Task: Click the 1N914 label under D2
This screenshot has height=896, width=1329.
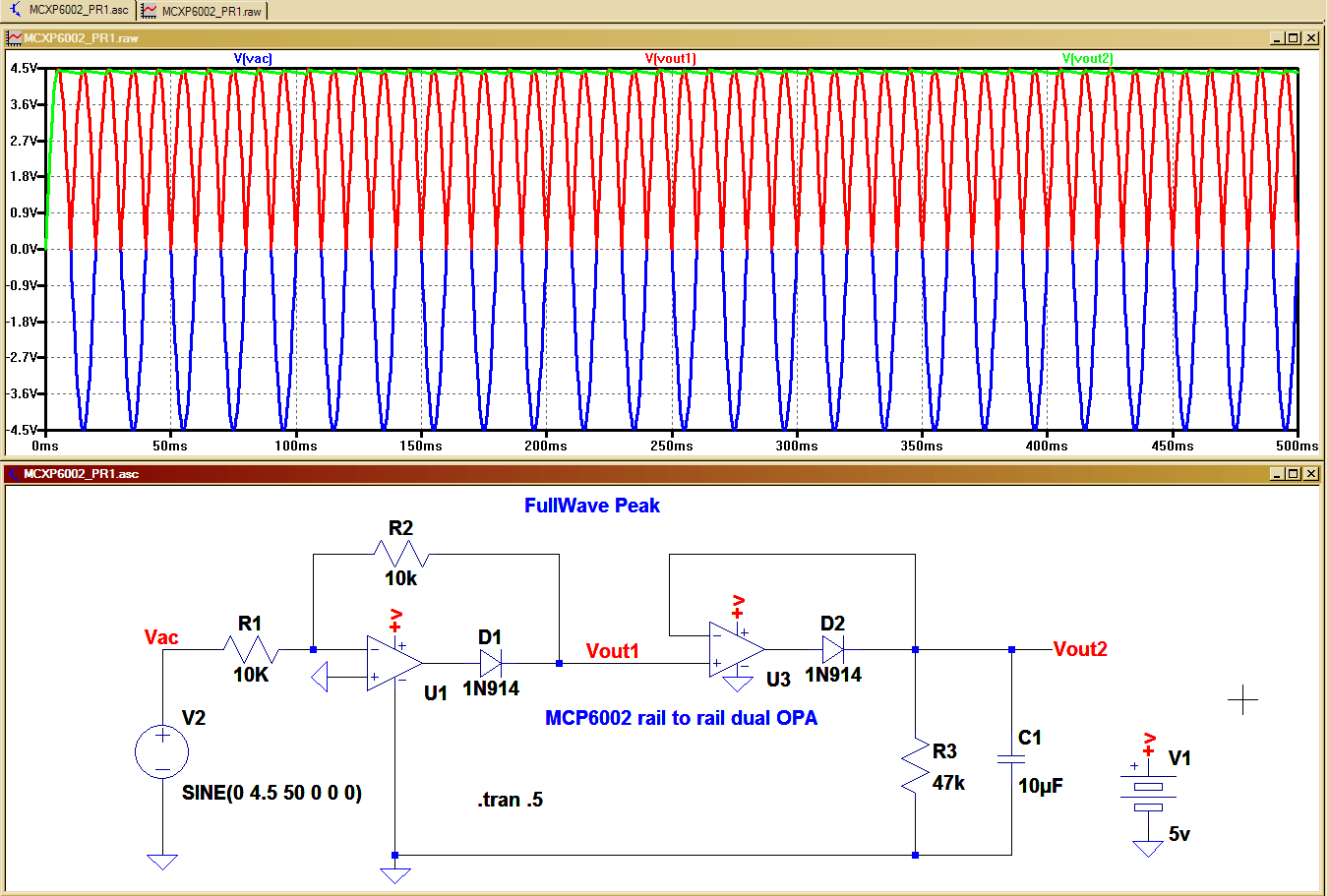Action: [833, 675]
